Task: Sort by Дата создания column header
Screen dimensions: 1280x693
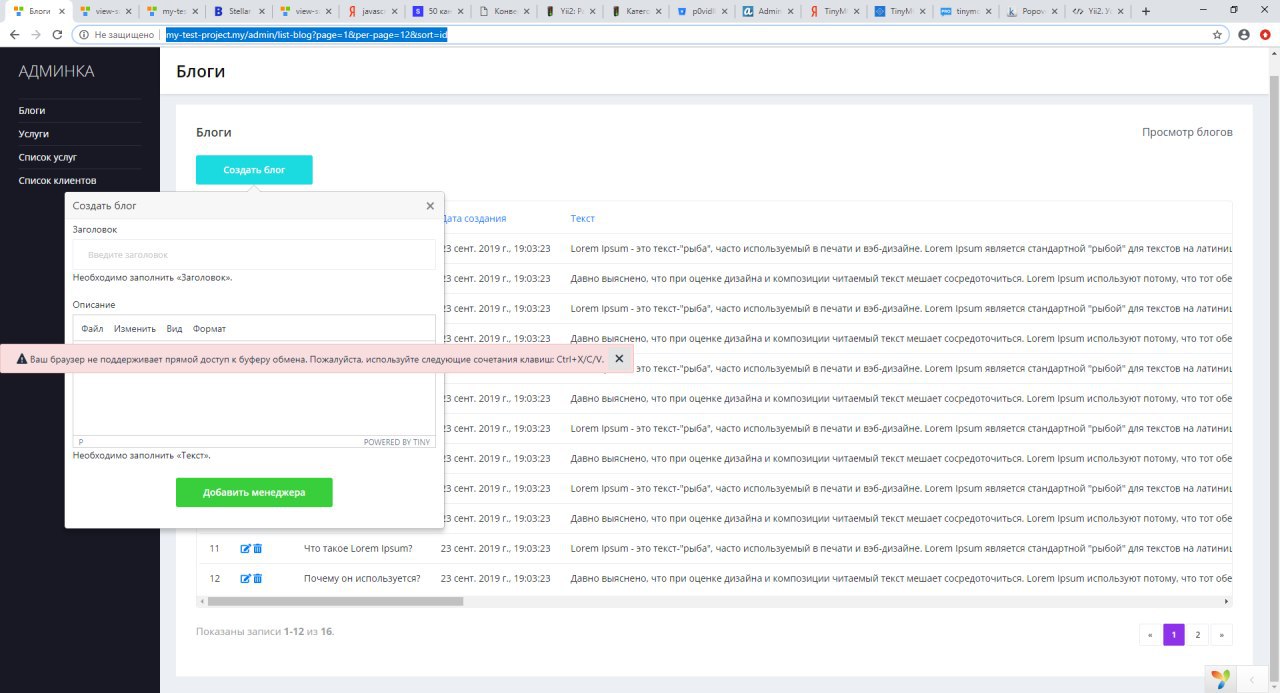Action: coord(474,218)
